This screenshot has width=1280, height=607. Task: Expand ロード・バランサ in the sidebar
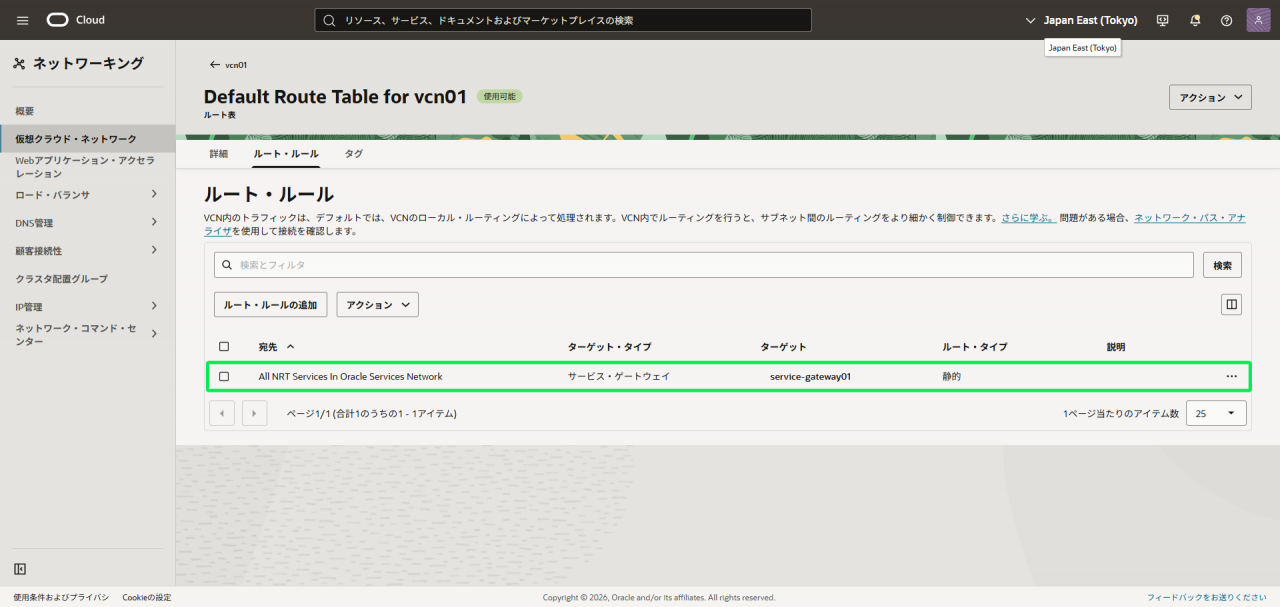pos(154,194)
